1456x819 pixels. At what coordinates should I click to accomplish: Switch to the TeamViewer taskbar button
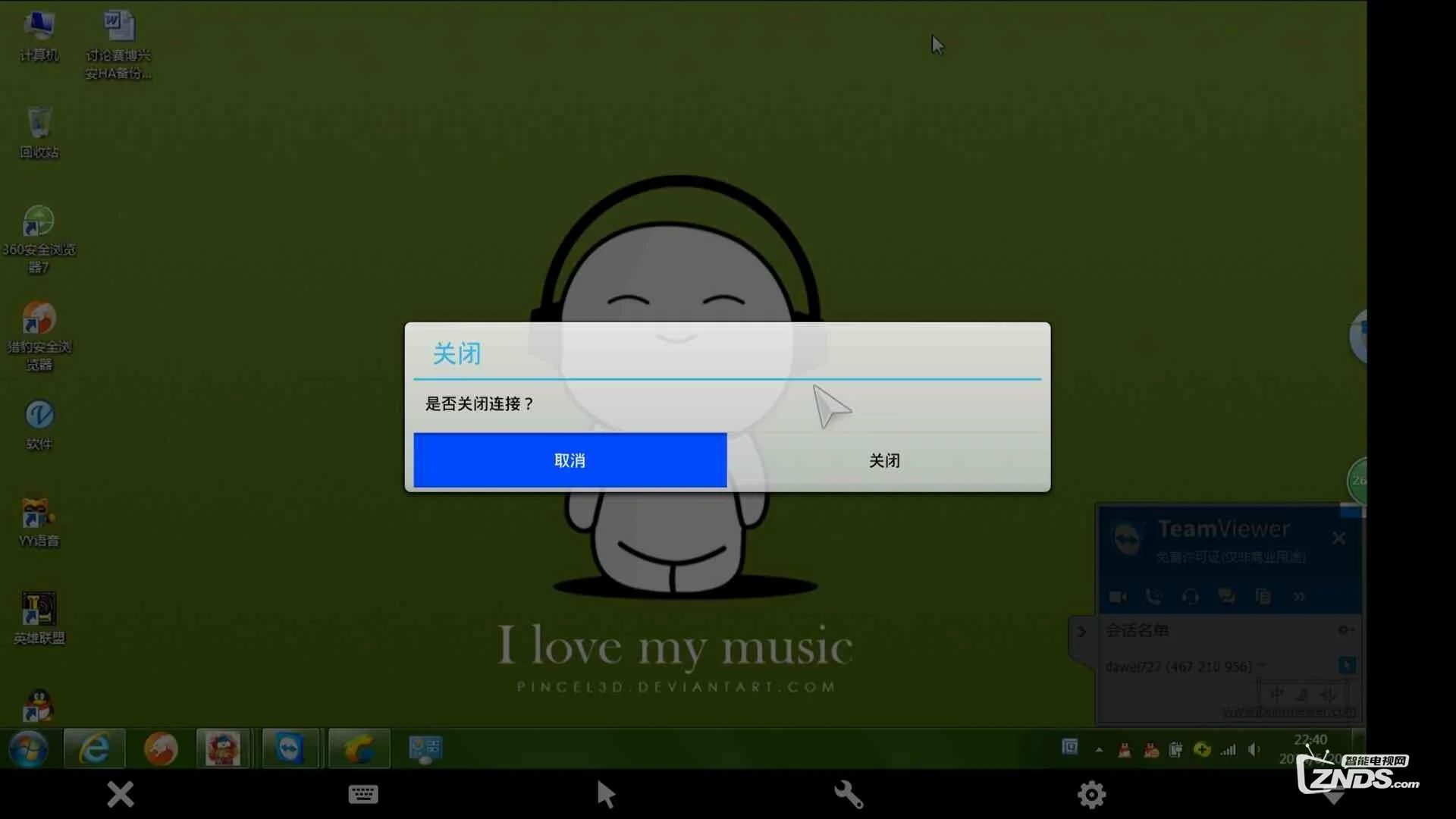[x=290, y=749]
